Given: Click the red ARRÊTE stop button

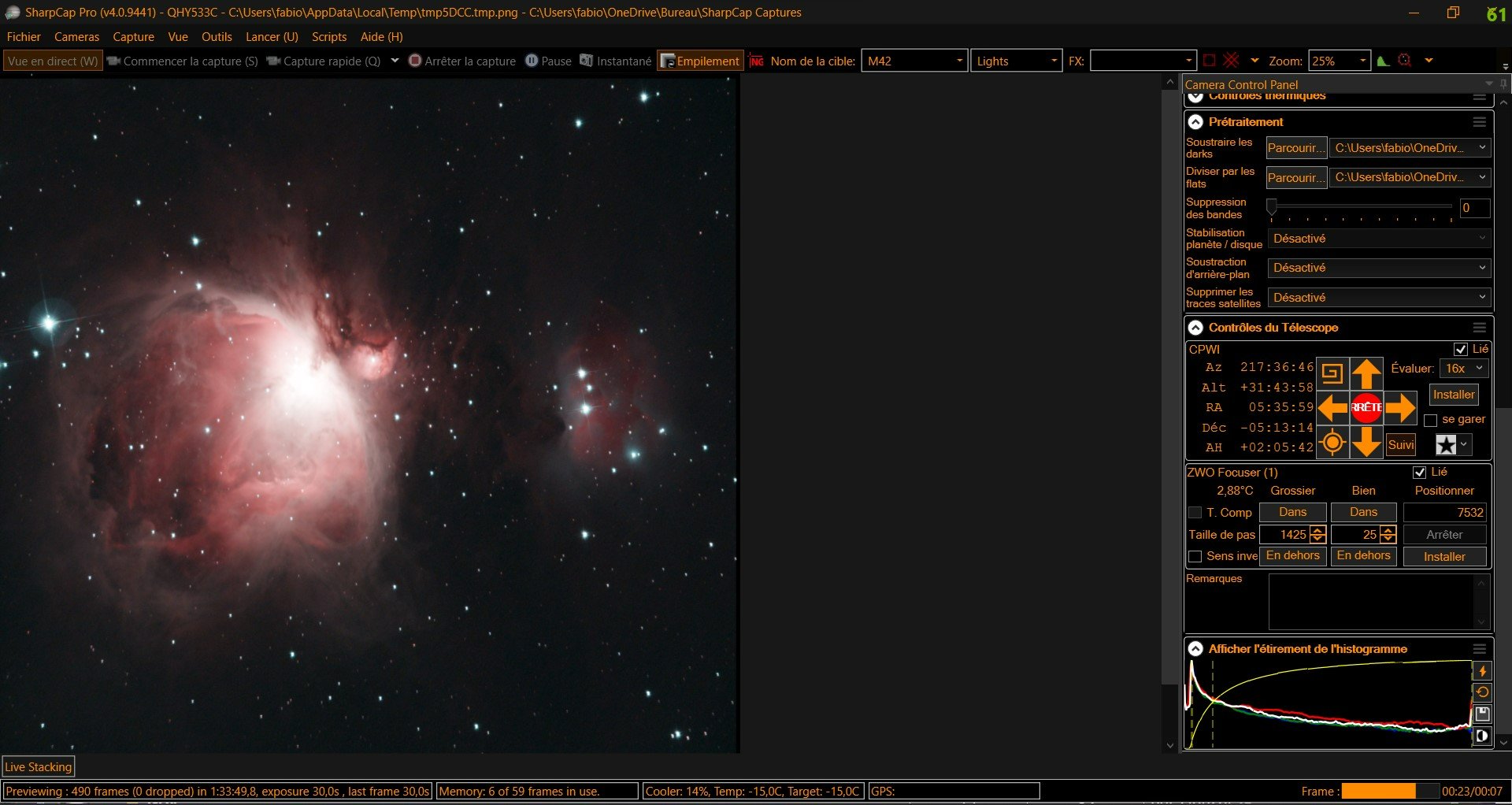Looking at the screenshot, I should [1366, 407].
